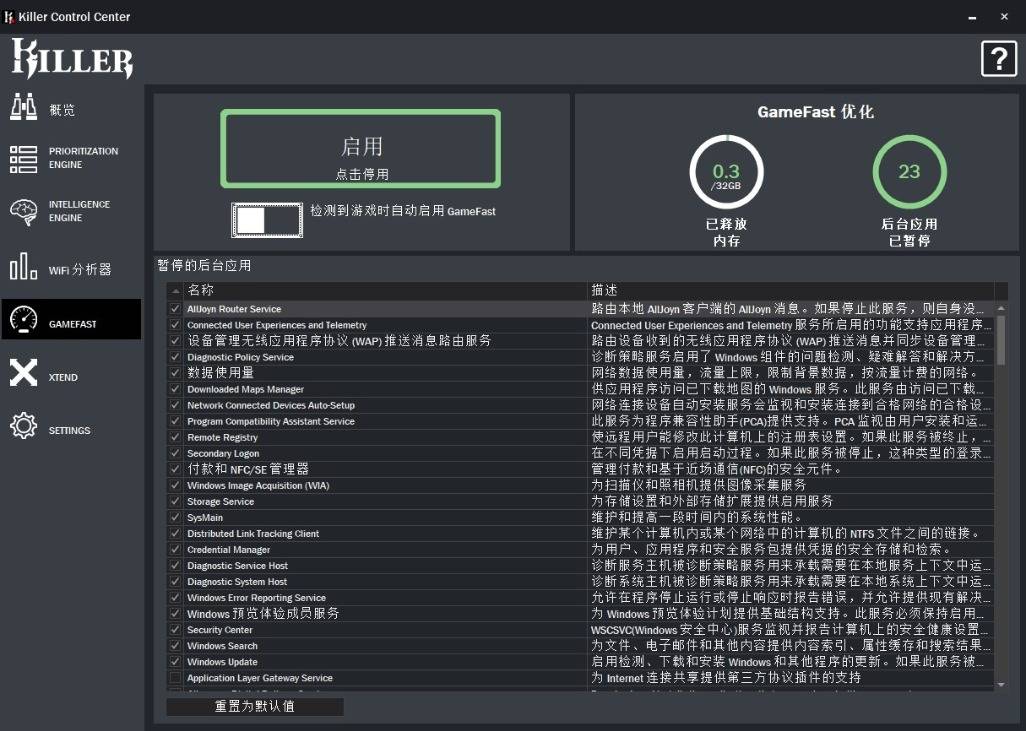Open the 概览 menu item

(62, 110)
